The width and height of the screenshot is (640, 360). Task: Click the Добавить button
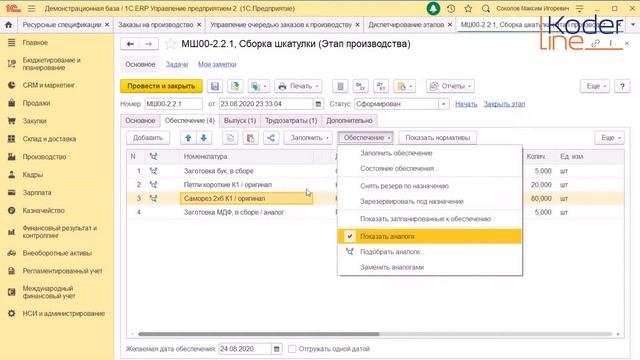coord(148,138)
